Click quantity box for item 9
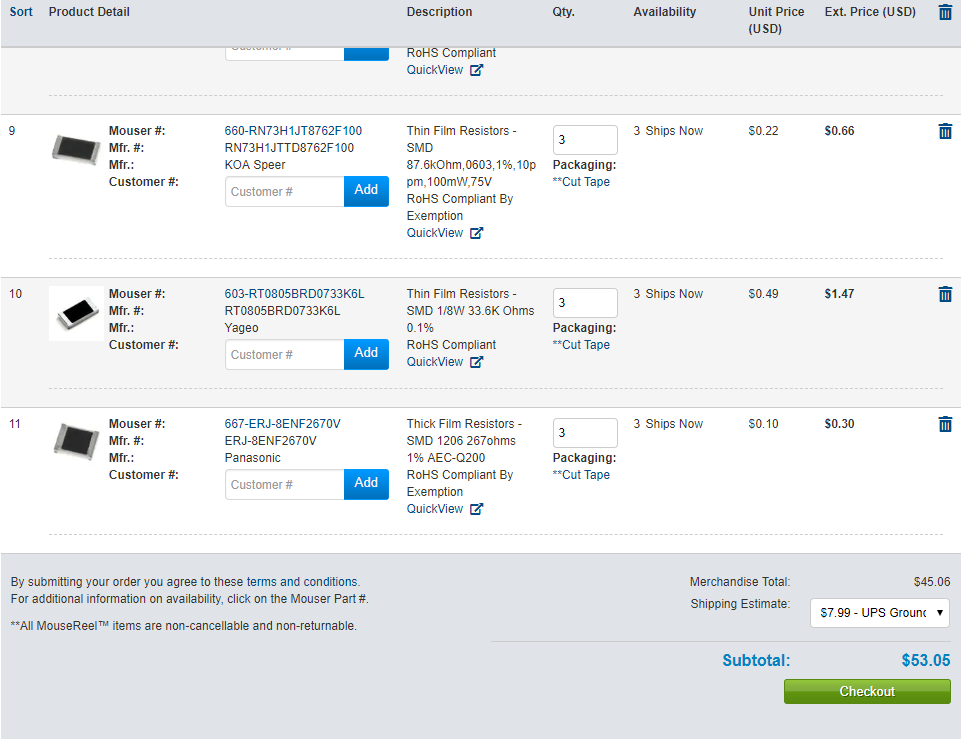This screenshot has width=961, height=742. (585, 140)
